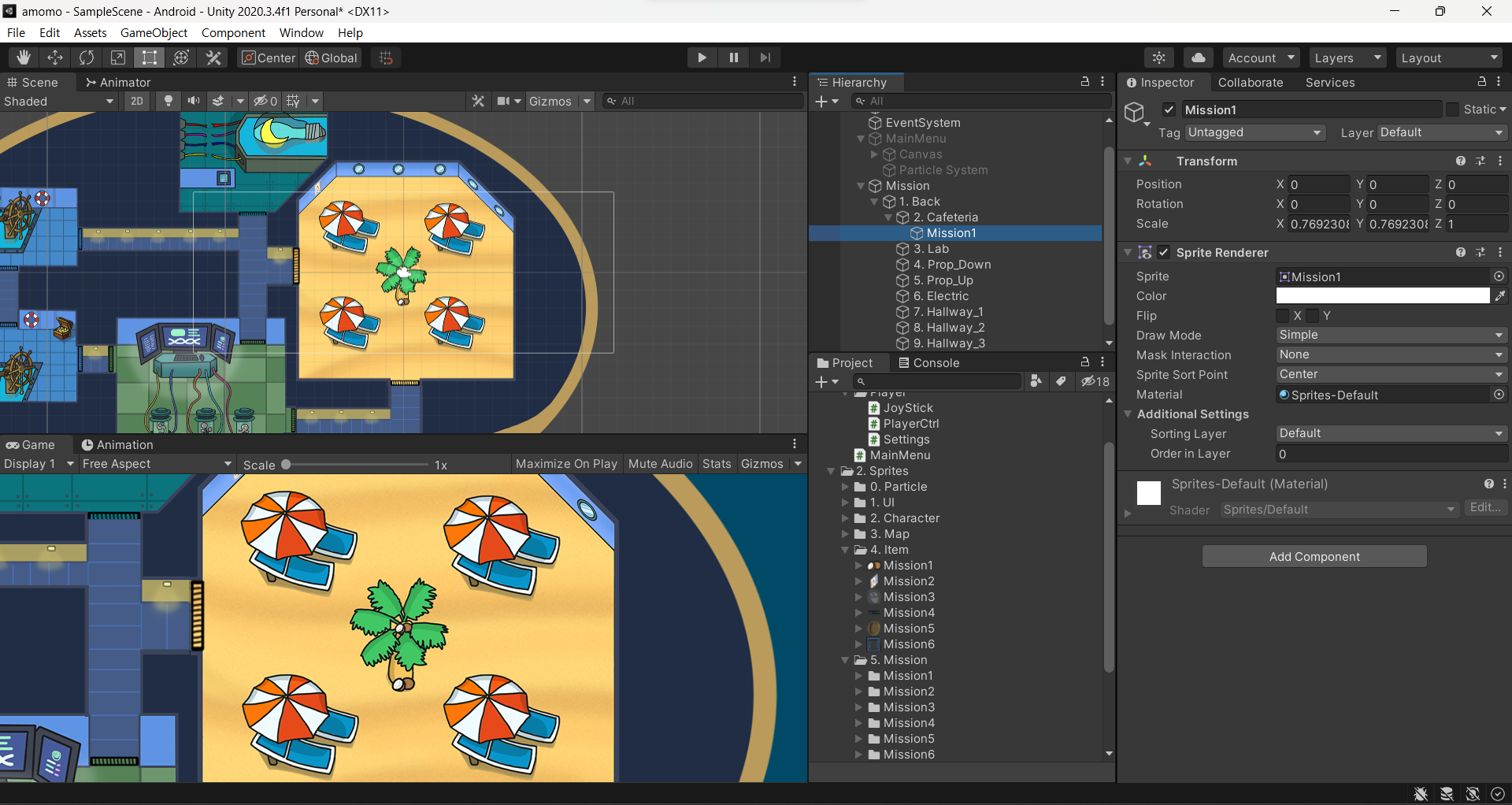The height and width of the screenshot is (805, 1512).
Task: Click the Search by Type icon in Project
Action: click(1036, 381)
